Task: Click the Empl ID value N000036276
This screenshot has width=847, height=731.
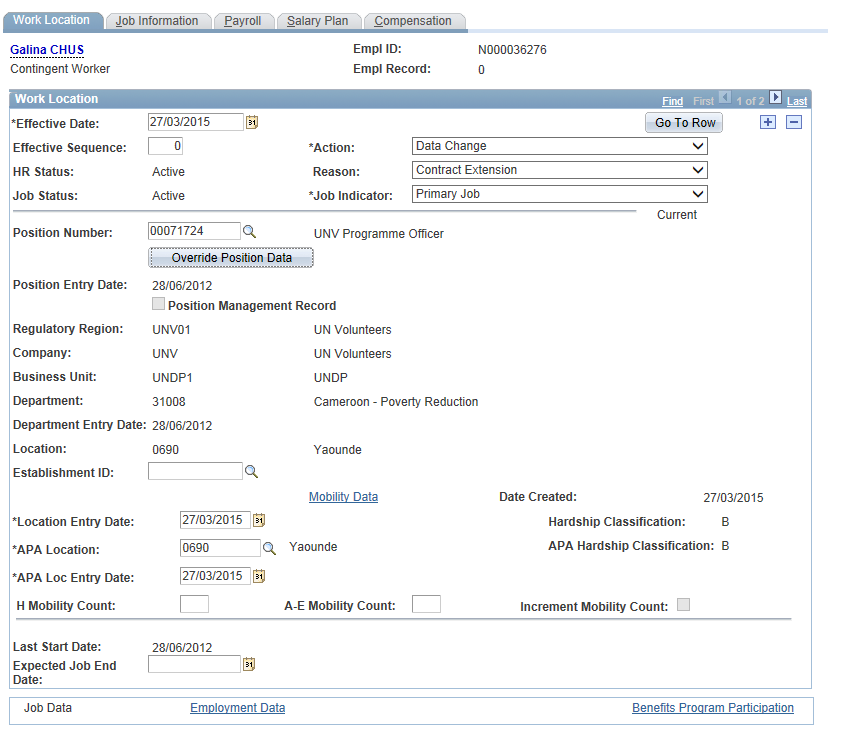Action: pos(512,50)
